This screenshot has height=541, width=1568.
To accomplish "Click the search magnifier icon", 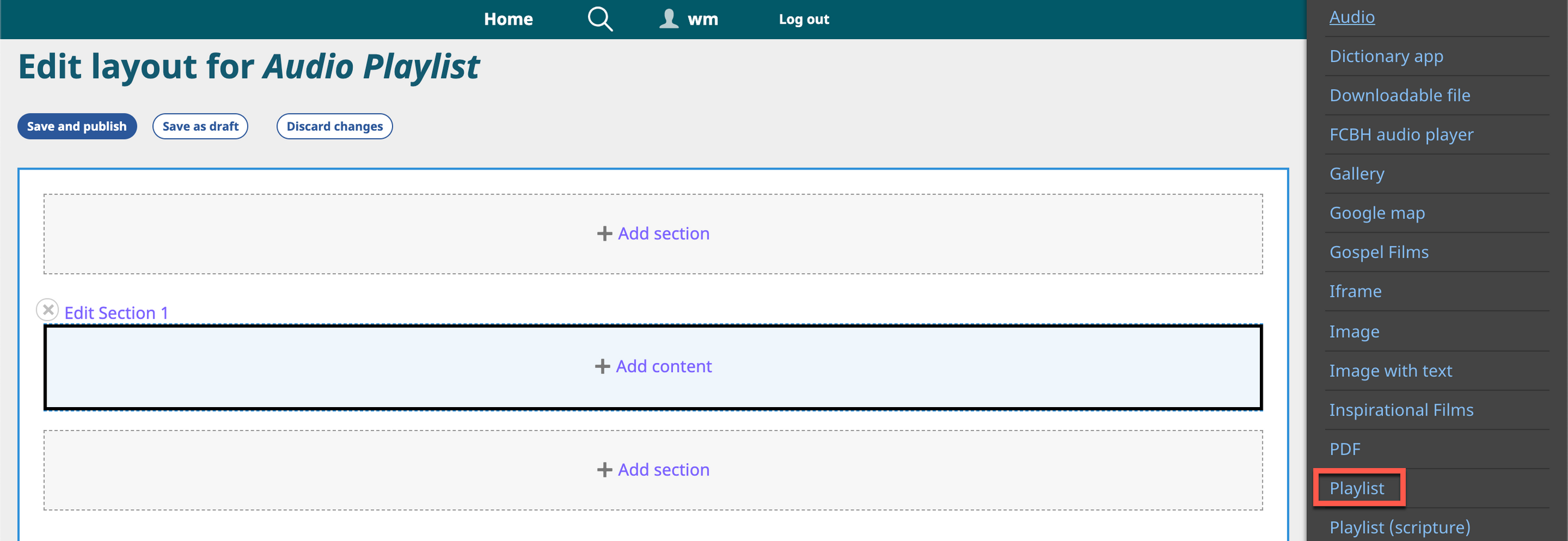I will pos(599,19).
